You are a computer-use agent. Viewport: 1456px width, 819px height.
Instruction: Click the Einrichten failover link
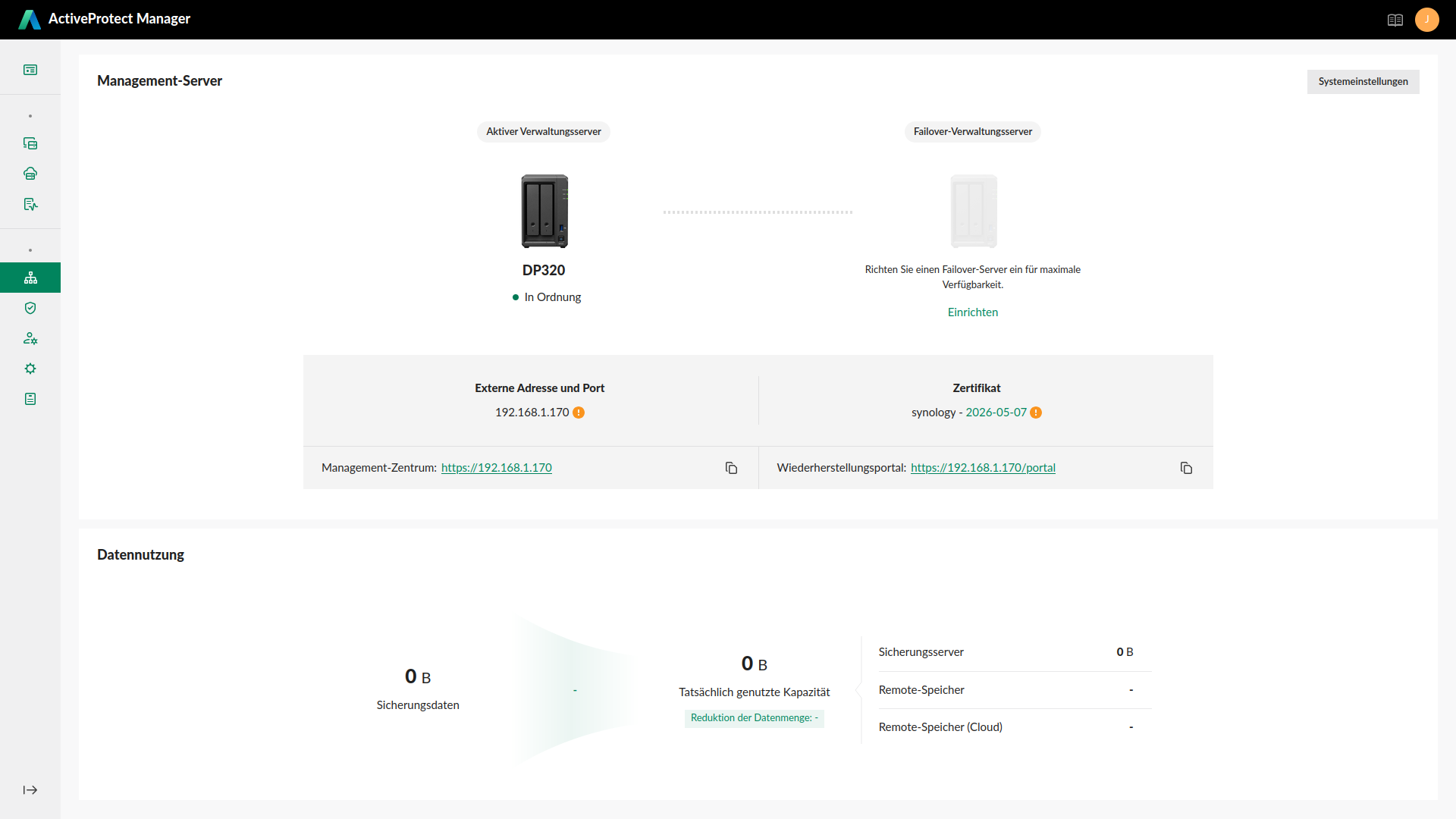pos(972,312)
